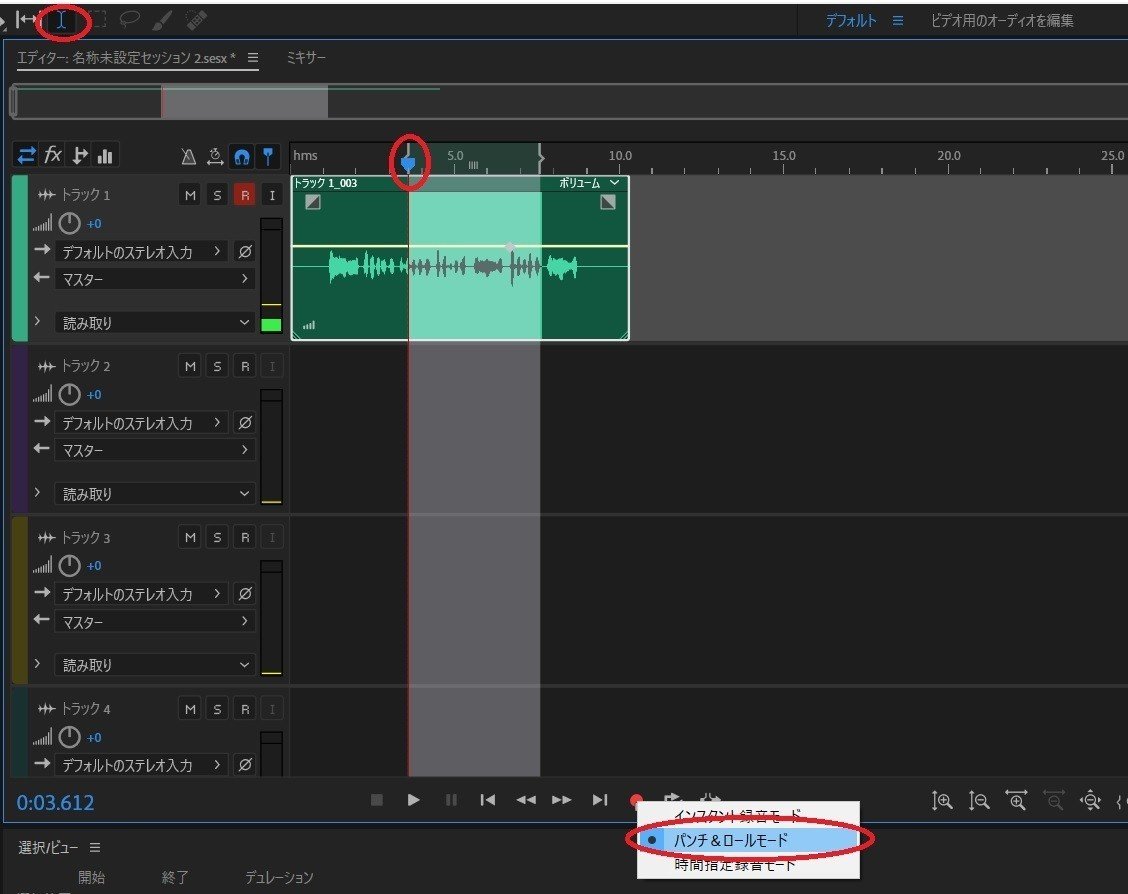Image resolution: width=1128 pixels, height=894 pixels.
Task: Open トラック 3 マスター output dropdown
Action: click(155, 621)
